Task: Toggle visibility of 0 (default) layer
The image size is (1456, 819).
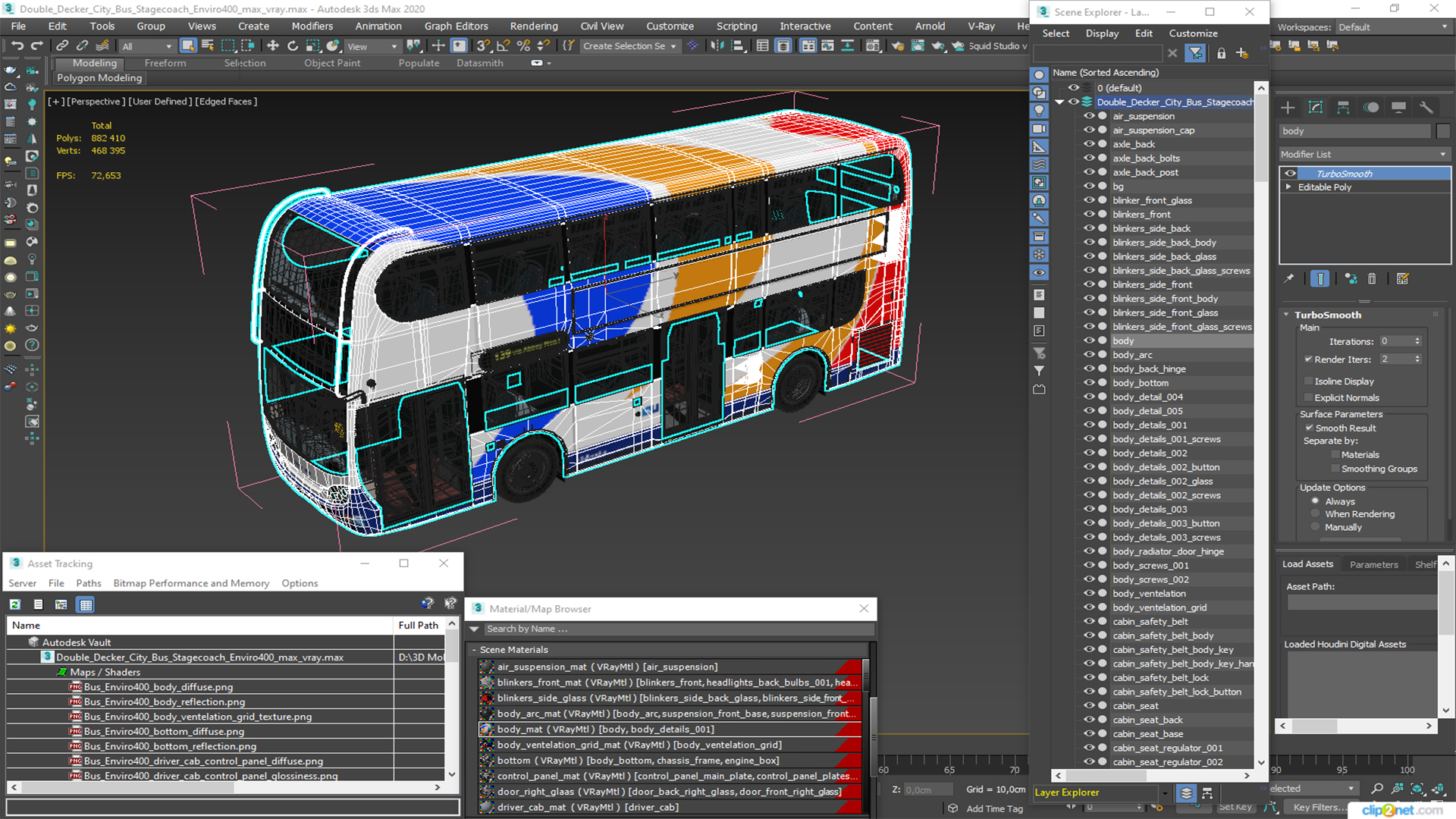Action: pyautogui.click(x=1074, y=88)
